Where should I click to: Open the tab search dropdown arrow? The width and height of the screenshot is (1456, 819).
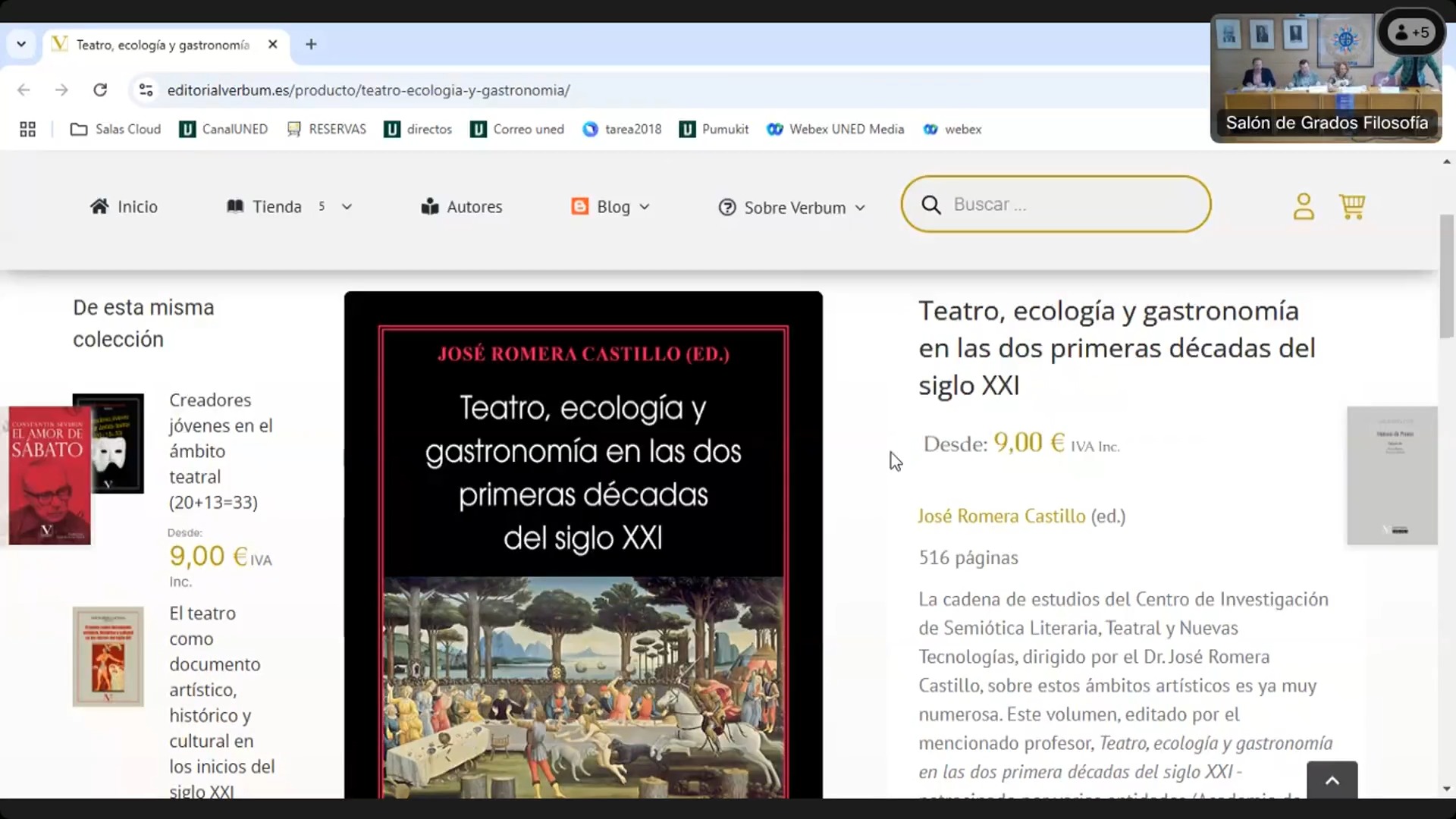click(21, 44)
